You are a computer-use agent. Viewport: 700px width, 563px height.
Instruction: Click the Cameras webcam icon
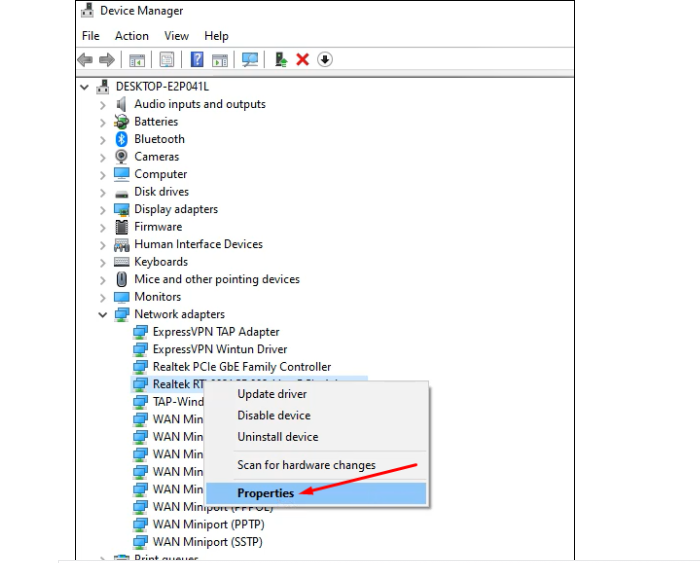click(x=121, y=157)
